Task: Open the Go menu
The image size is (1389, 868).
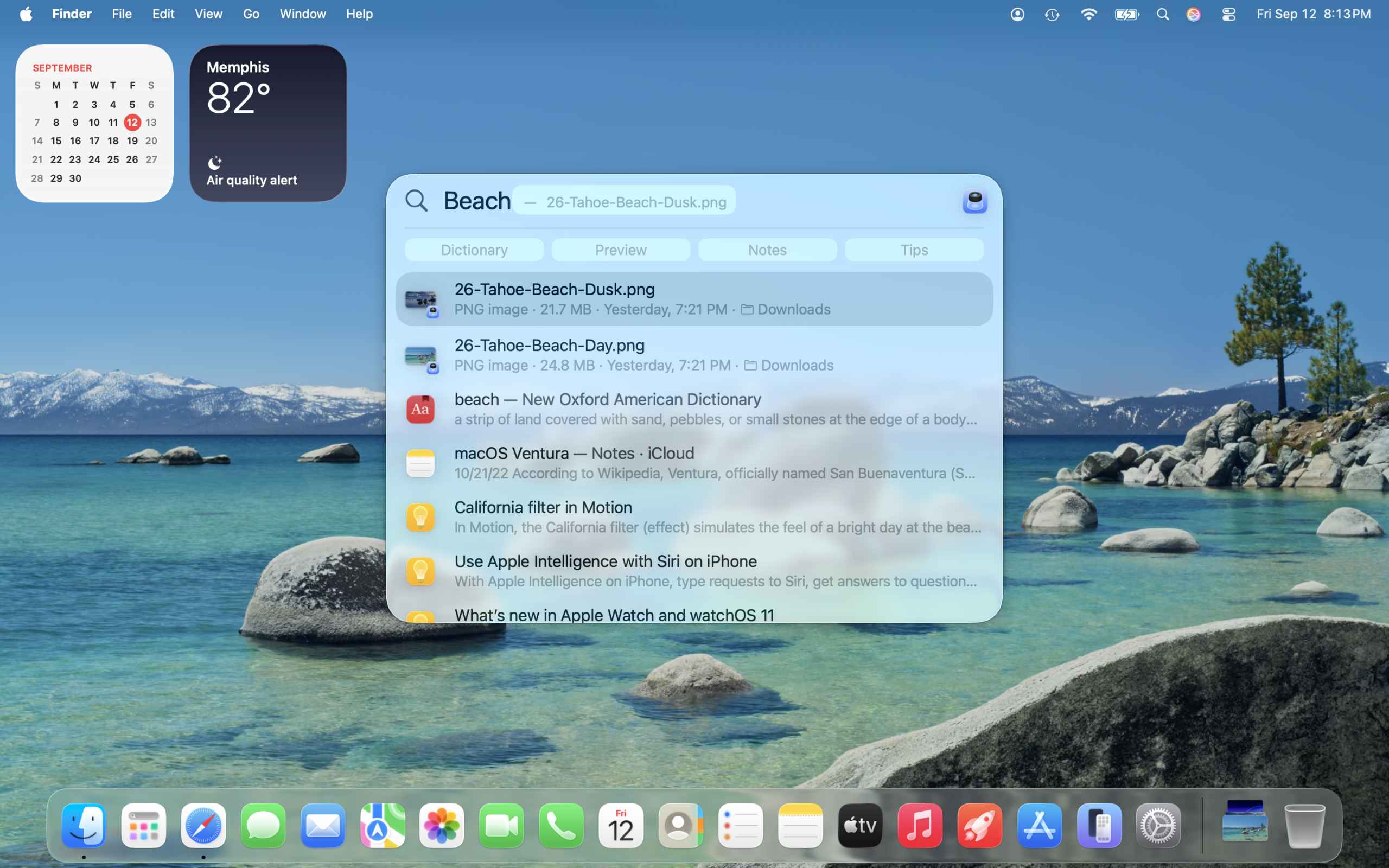Action: tap(251, 14)
